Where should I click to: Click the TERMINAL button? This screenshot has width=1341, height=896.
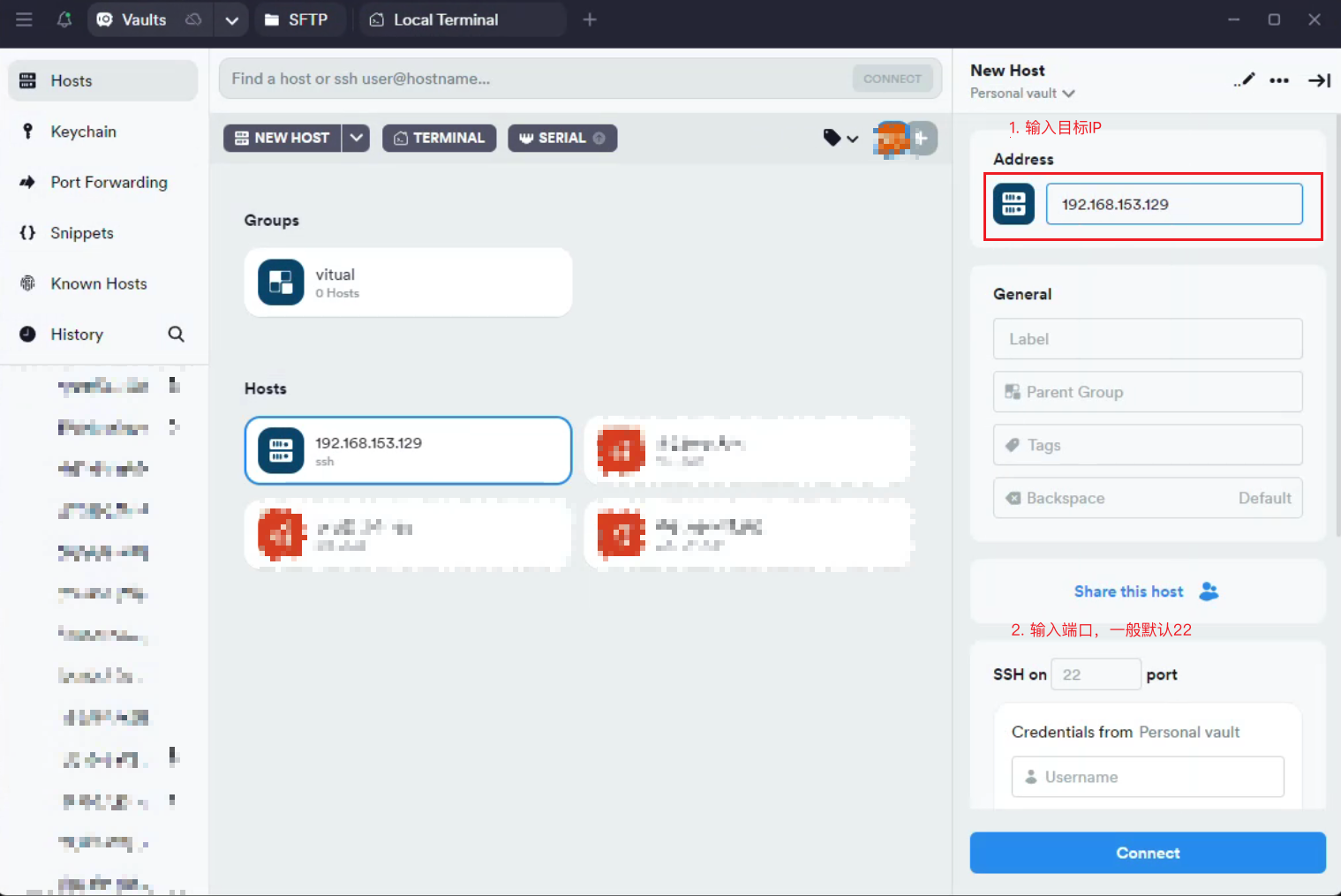coord(439,138)
